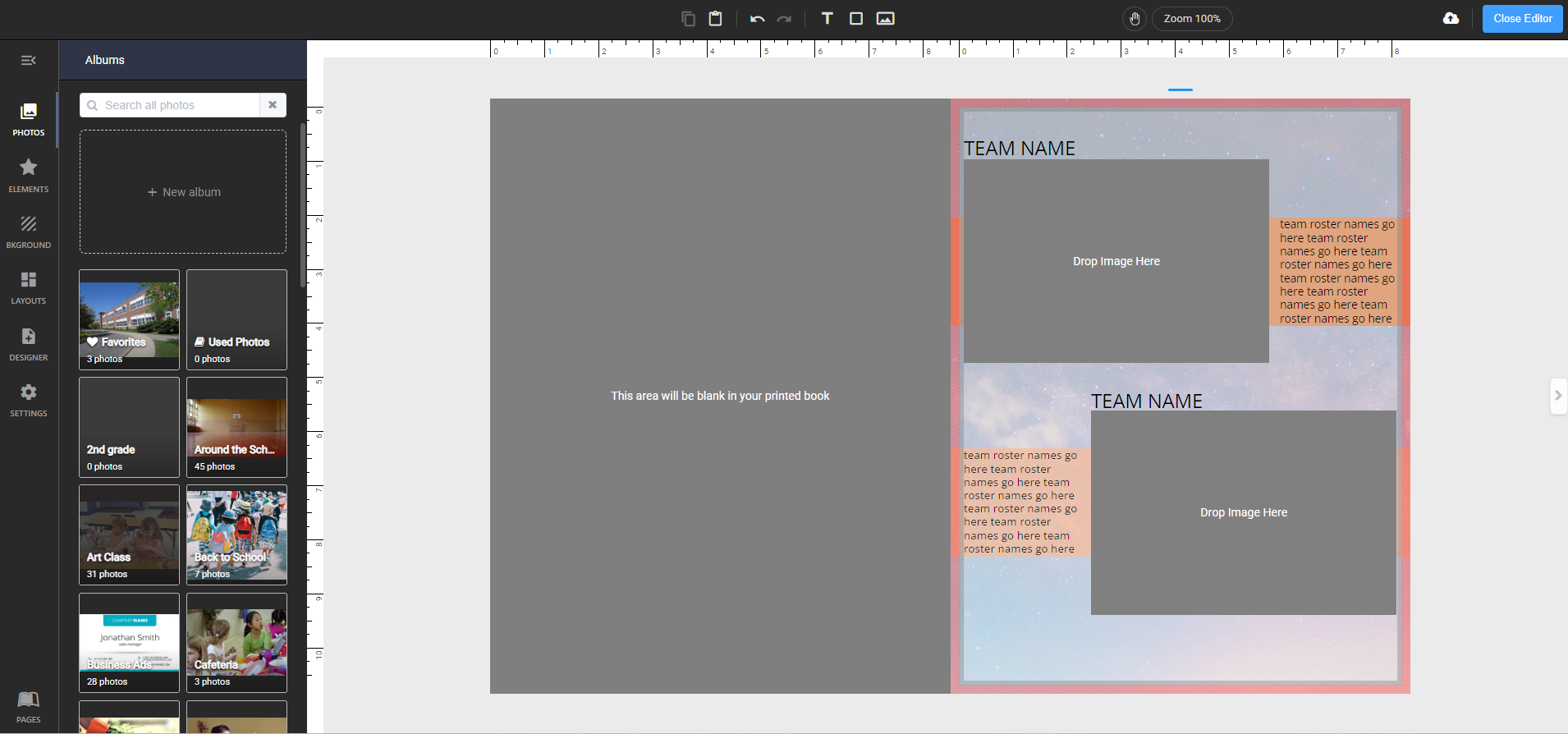Image resolution: width=1568 pixels, height=734 pixels.
Task: Clear the photo search field
Action: pos(273,105)
